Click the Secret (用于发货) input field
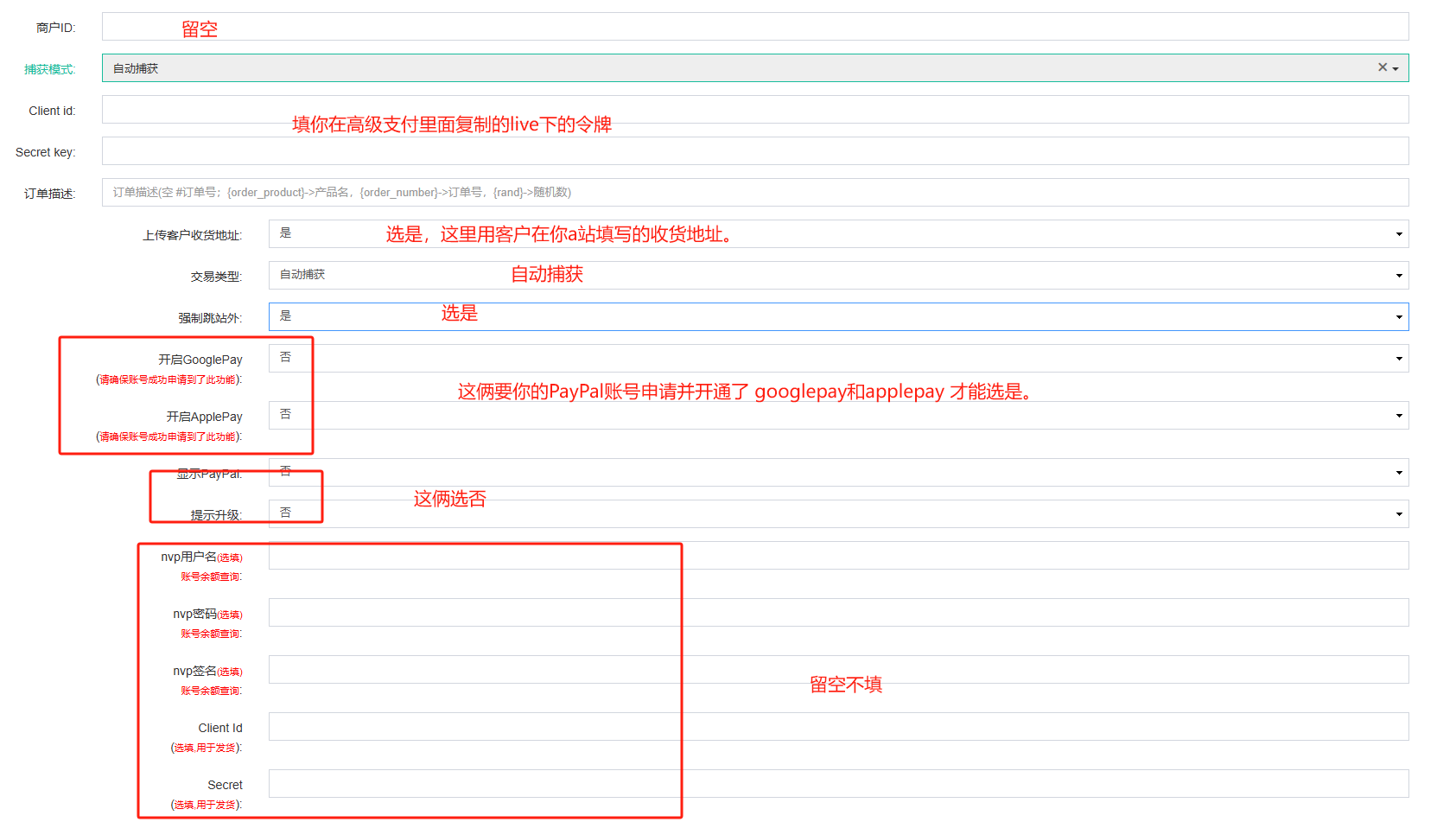This screenshot has height=822, width=1456. 838,784
